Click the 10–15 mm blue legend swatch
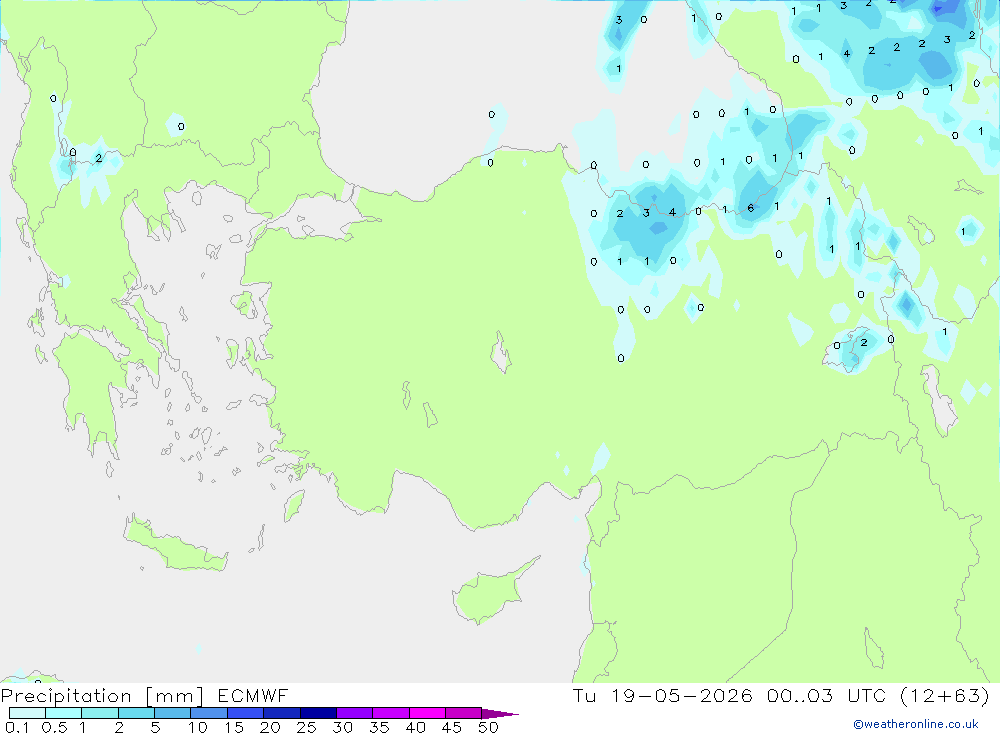 pos(209,713)
